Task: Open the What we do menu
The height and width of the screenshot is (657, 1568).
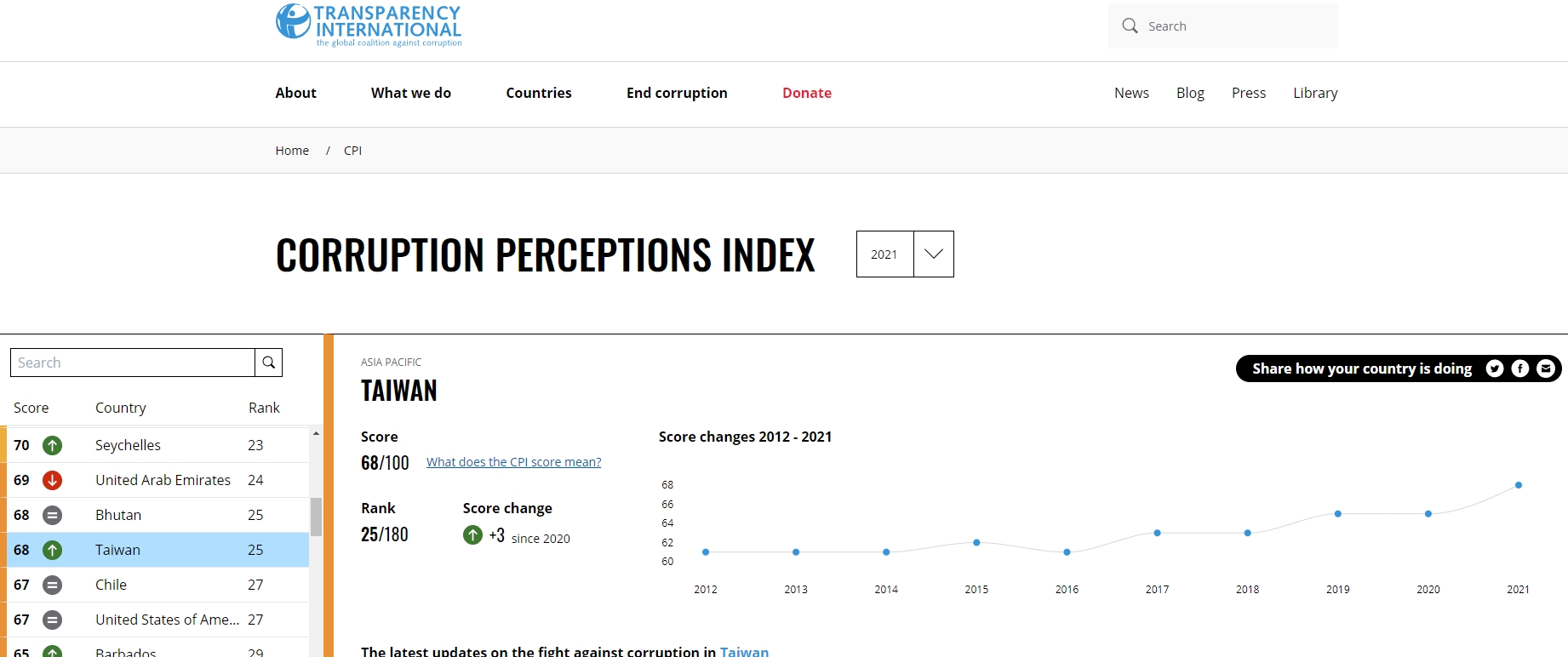Action: pos(411,93)
